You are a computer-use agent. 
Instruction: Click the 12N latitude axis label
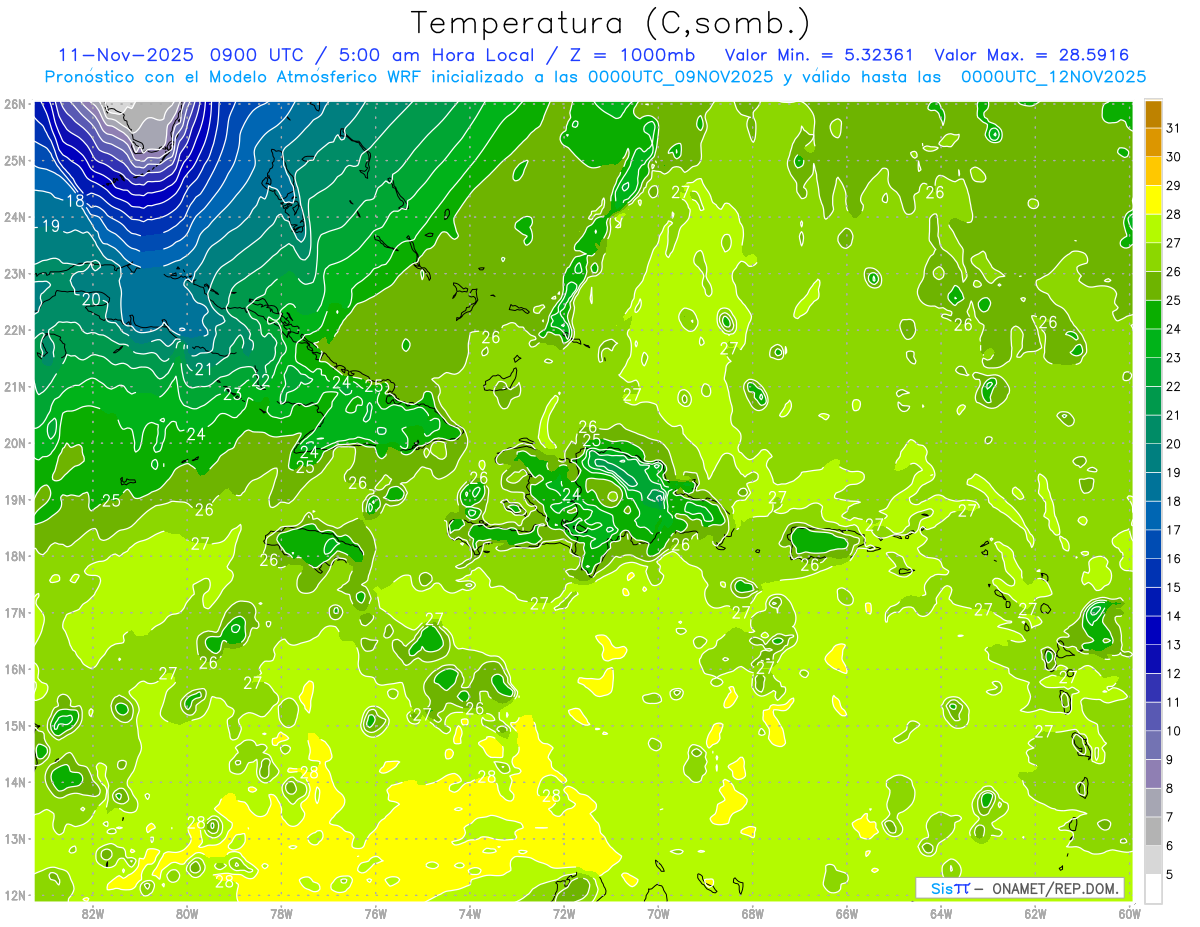click(14, 895)
